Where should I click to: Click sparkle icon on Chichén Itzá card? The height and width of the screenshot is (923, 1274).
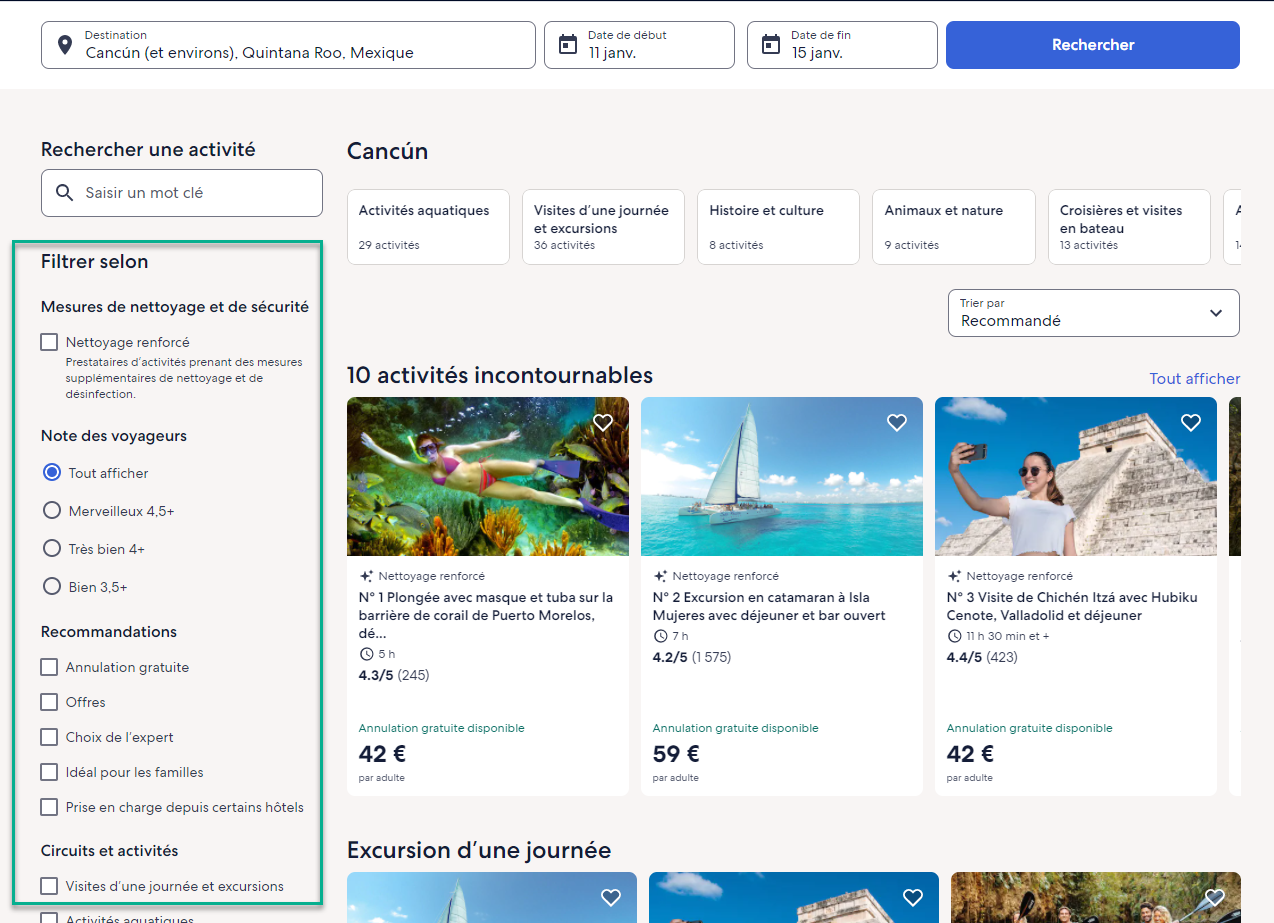(x=954, y=576)
